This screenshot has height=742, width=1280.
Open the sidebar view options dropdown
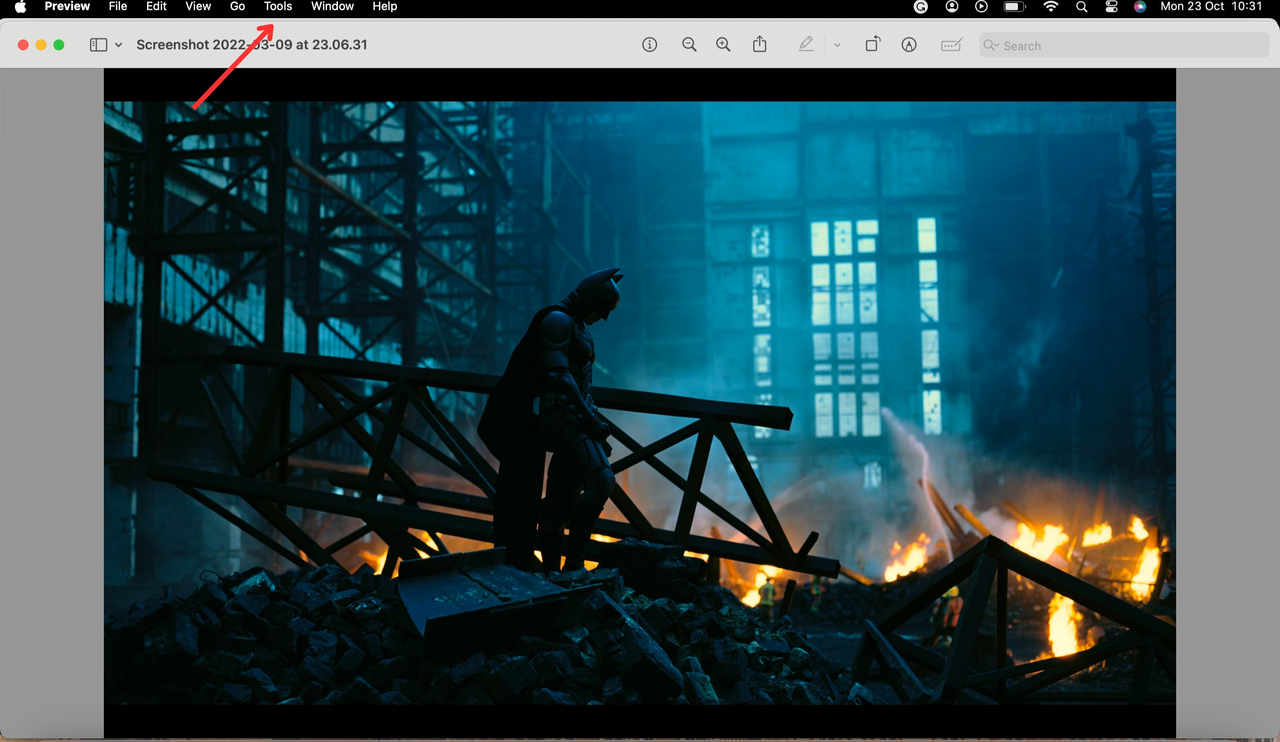116,44
